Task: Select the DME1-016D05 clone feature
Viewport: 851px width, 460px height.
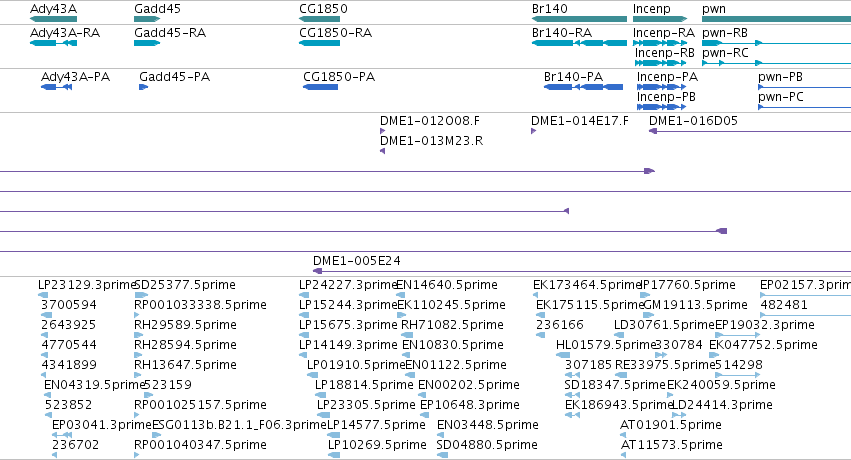Action: tap(750, 131)
